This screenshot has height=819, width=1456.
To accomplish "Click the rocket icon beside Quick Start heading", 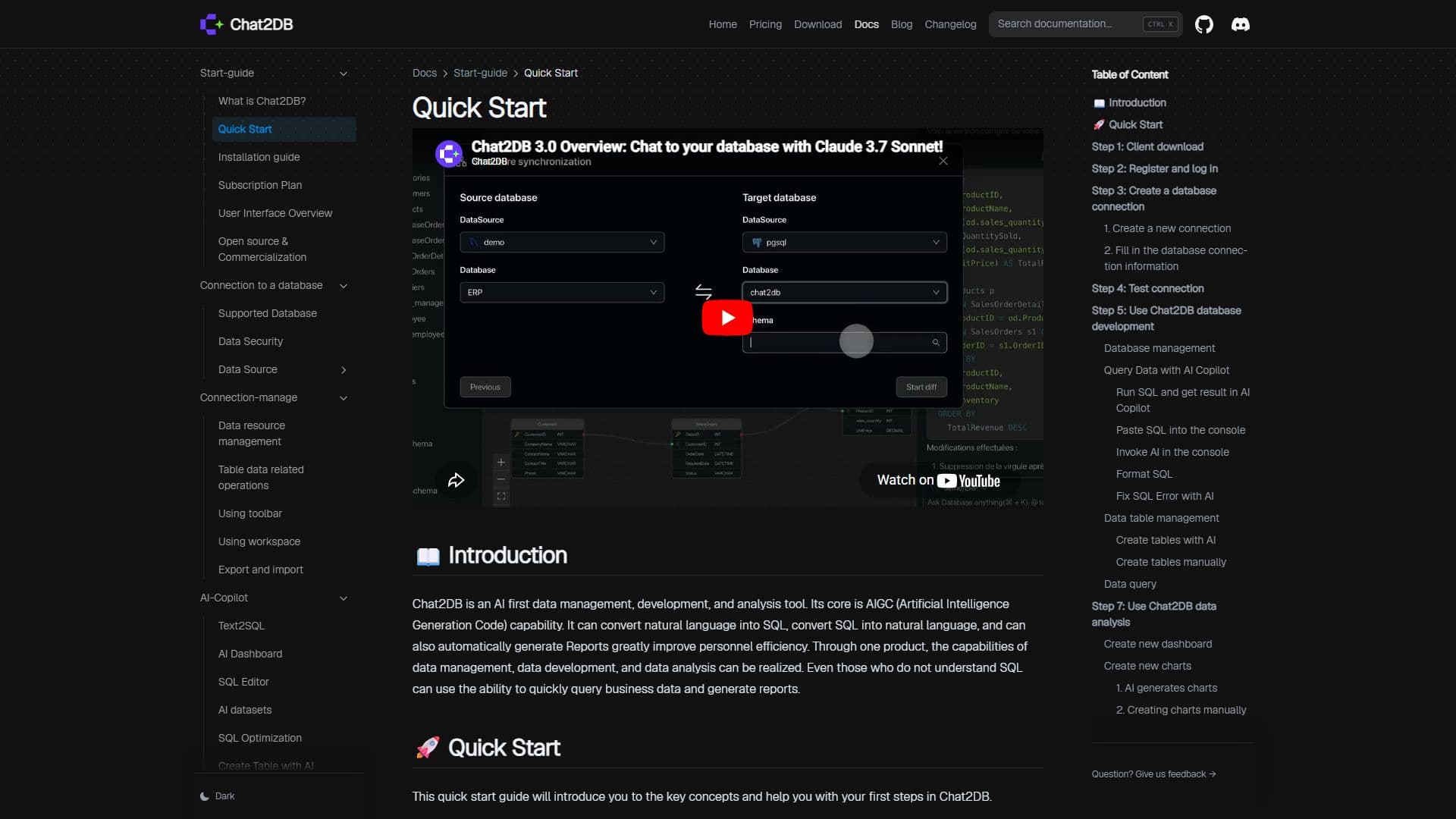I will 428,748.
